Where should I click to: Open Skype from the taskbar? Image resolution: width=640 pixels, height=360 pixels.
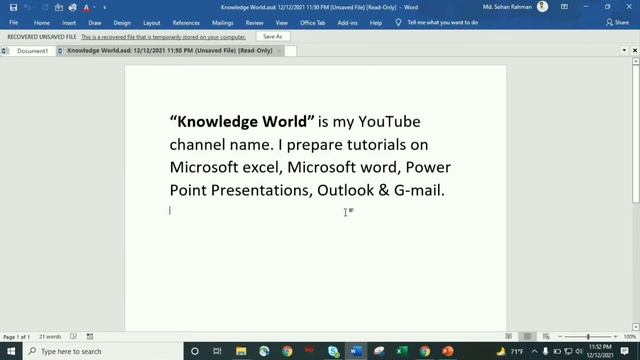(x=333, y=351)
